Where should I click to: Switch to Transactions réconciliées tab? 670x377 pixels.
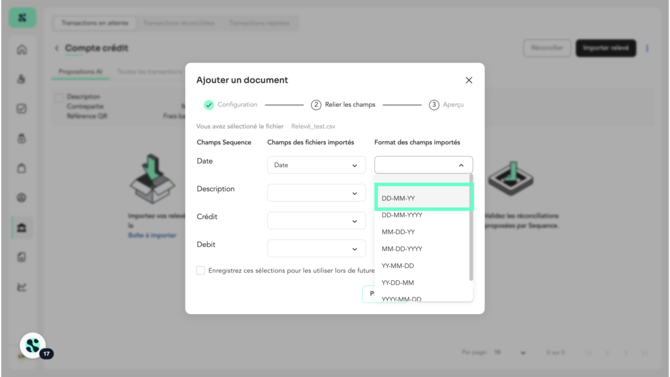point(179,23)
